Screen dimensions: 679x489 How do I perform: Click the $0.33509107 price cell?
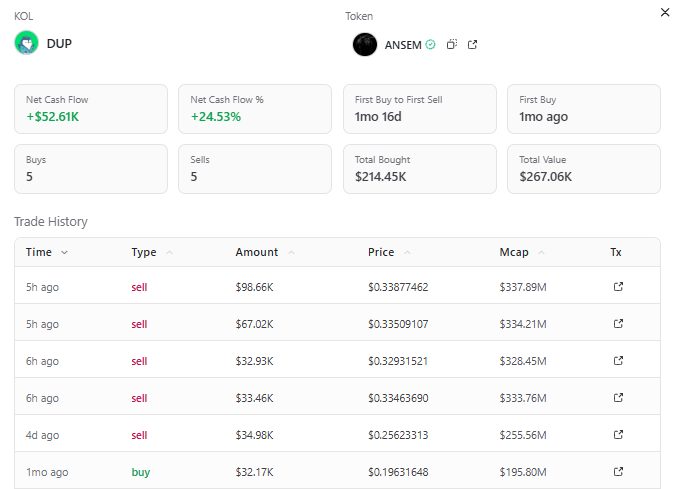click(398, 324)
